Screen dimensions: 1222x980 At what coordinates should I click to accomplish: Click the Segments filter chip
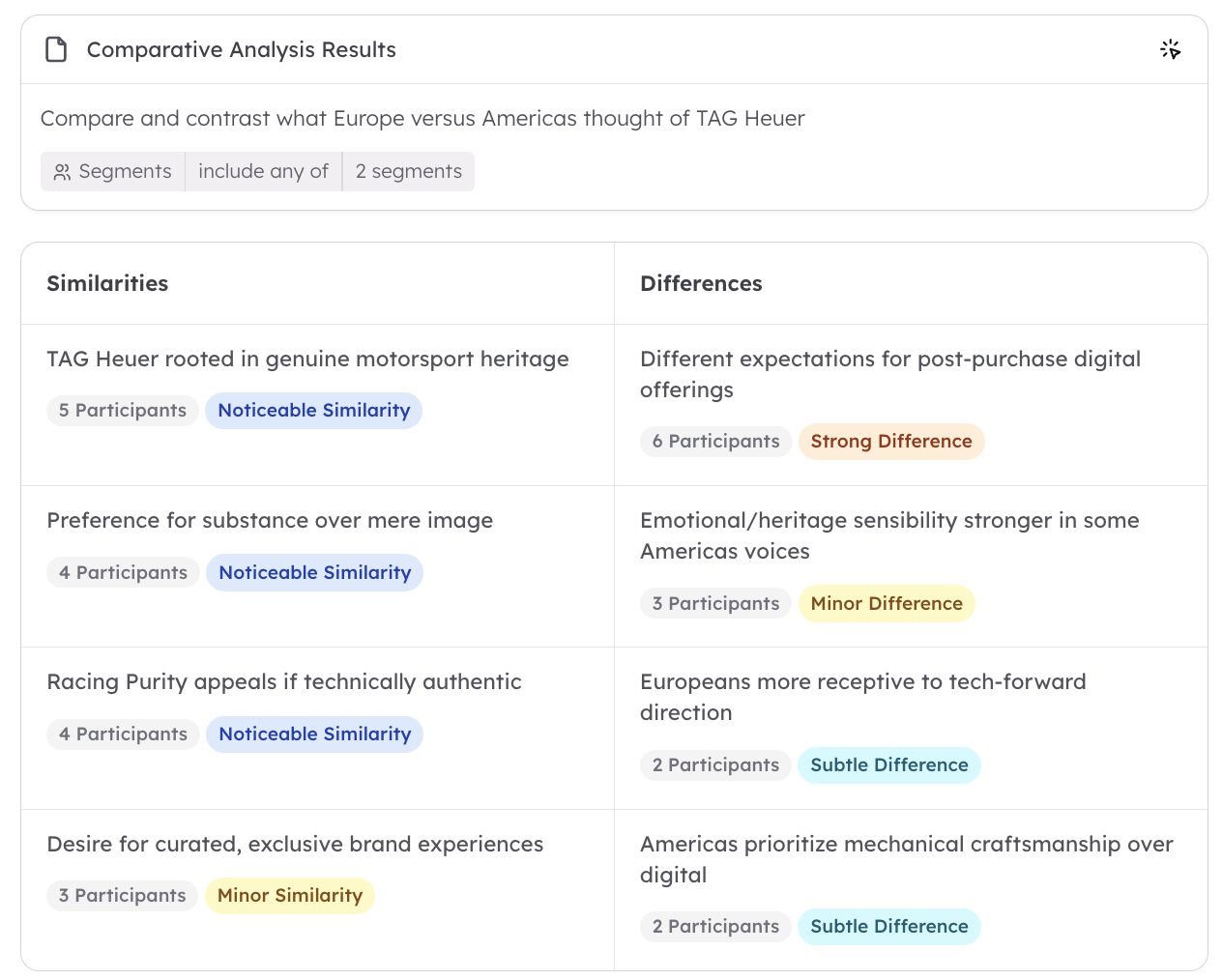(113, 171)
